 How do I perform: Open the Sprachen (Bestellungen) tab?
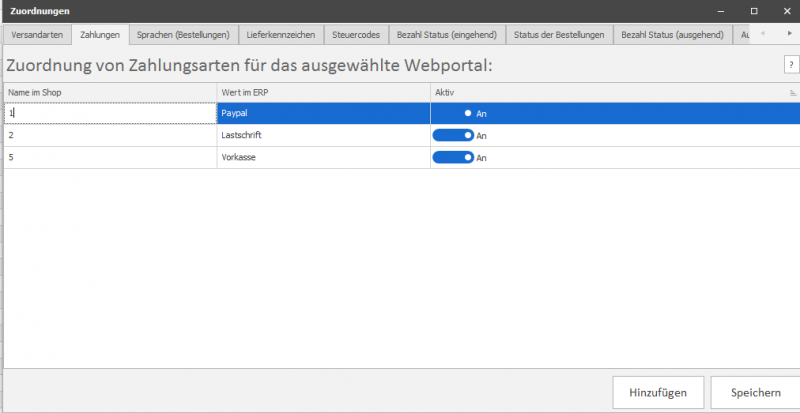(x=183, y=35)
